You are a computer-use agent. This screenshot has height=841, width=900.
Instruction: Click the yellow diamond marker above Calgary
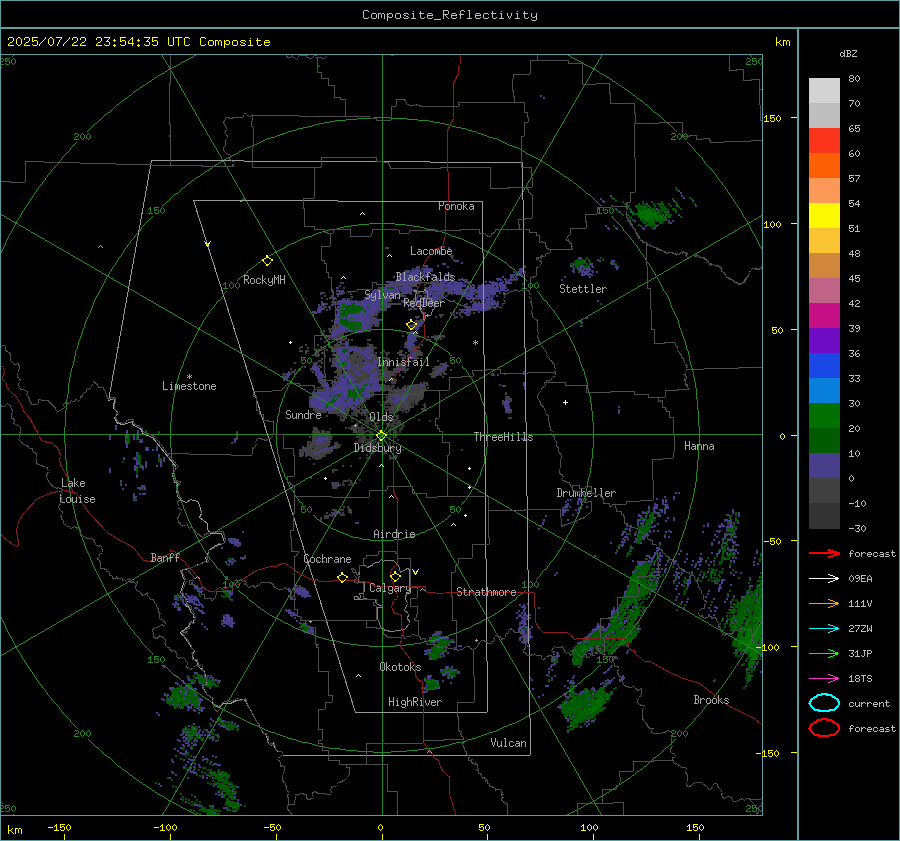[x=395, y=576]
